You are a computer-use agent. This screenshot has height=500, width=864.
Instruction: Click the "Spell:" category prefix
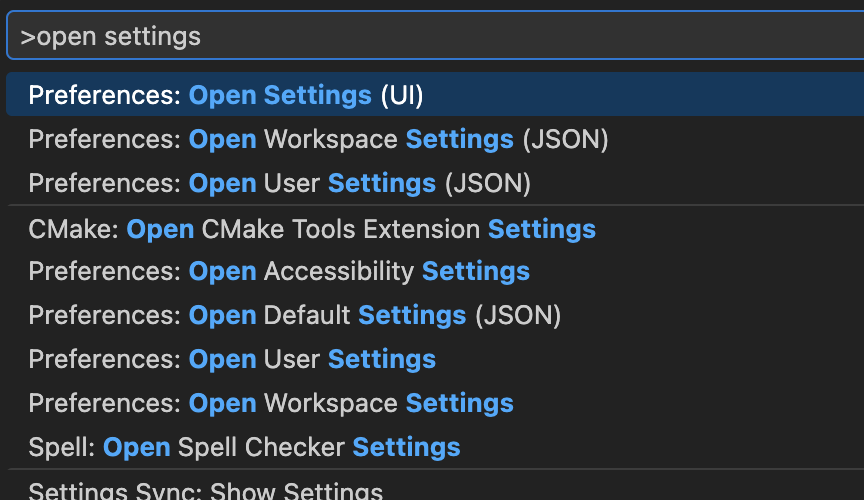coord(62,447)
